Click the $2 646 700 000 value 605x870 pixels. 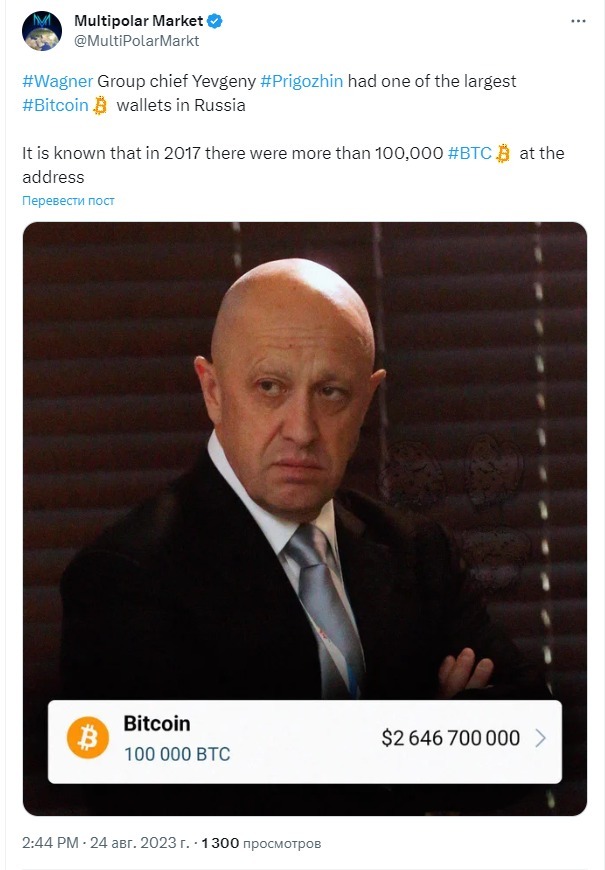click(x=451, y=738)
